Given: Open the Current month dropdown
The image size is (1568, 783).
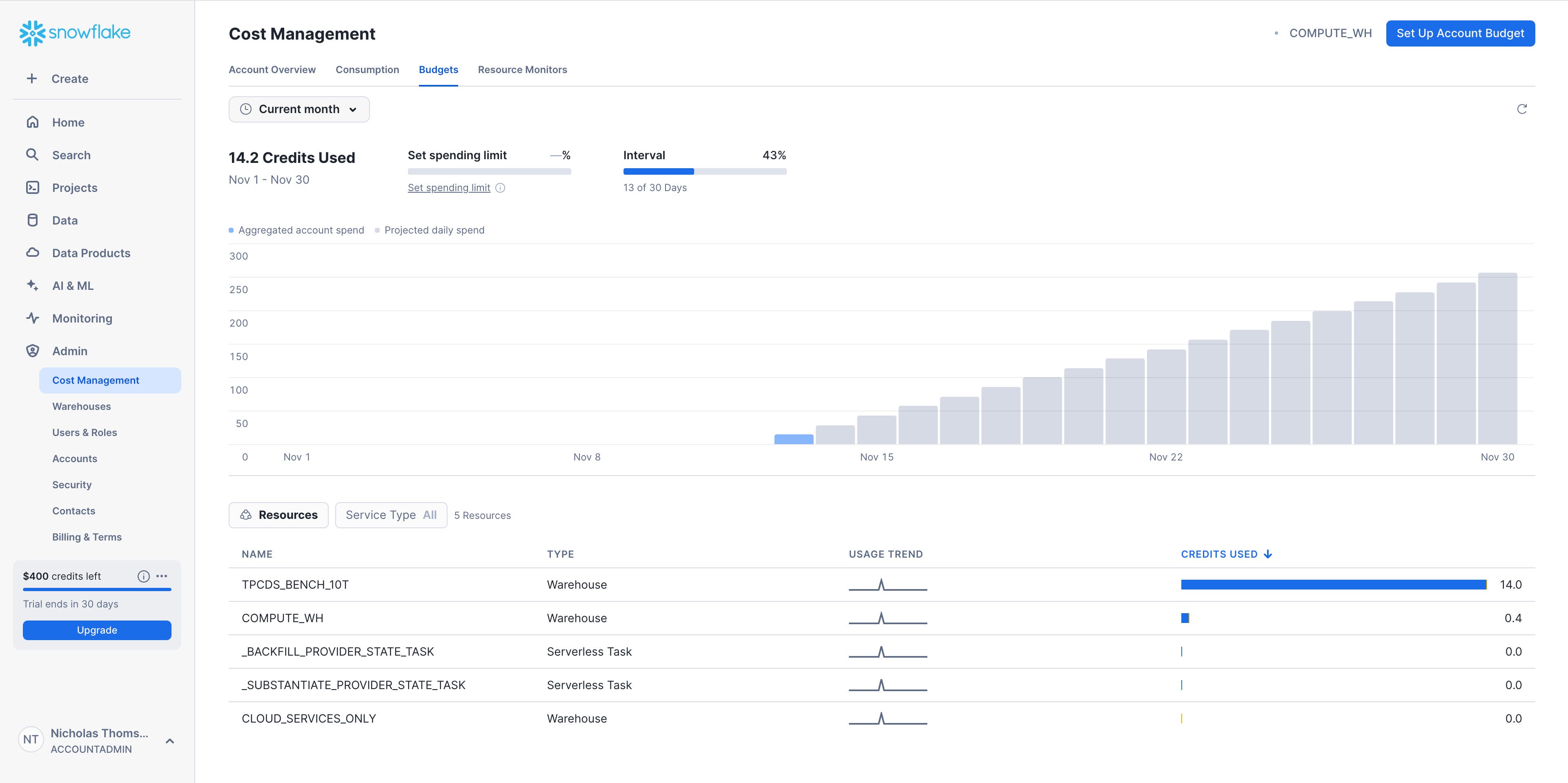Looking at the screenshot, I should 299,109.
